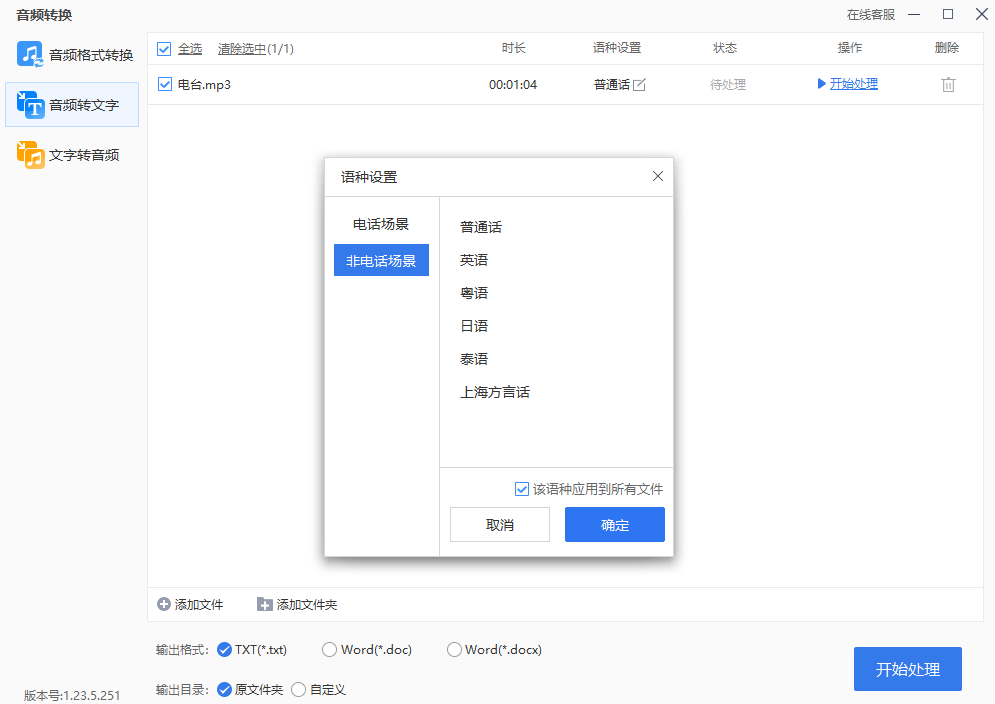
Task: Switch to 电话场景 tab in dialog
Action: pyautogui.click(x=381, y=224)
